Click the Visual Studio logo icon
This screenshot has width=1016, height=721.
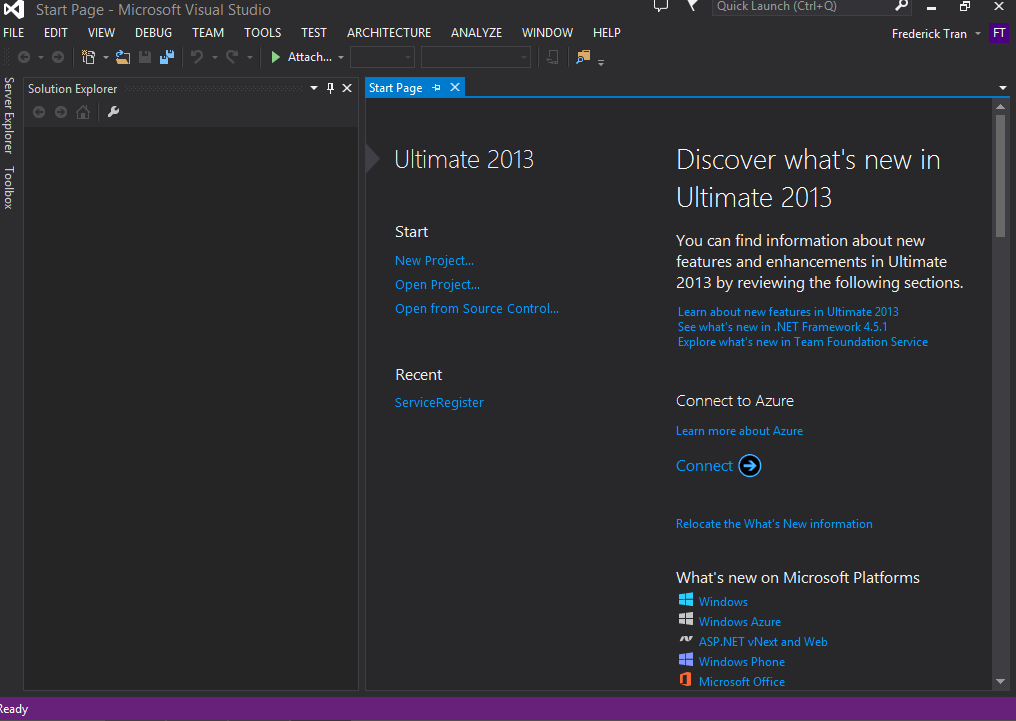coord(14,9)
